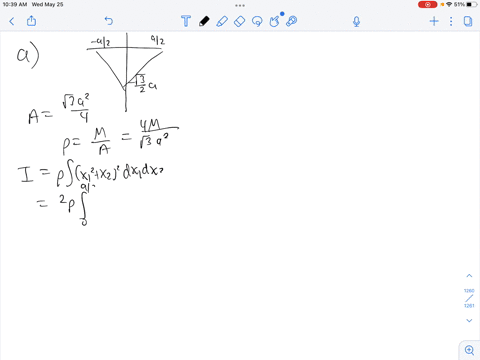Tap the 10:39 AM clock
The height and width of the screenshot is (360, 480).
15,4
